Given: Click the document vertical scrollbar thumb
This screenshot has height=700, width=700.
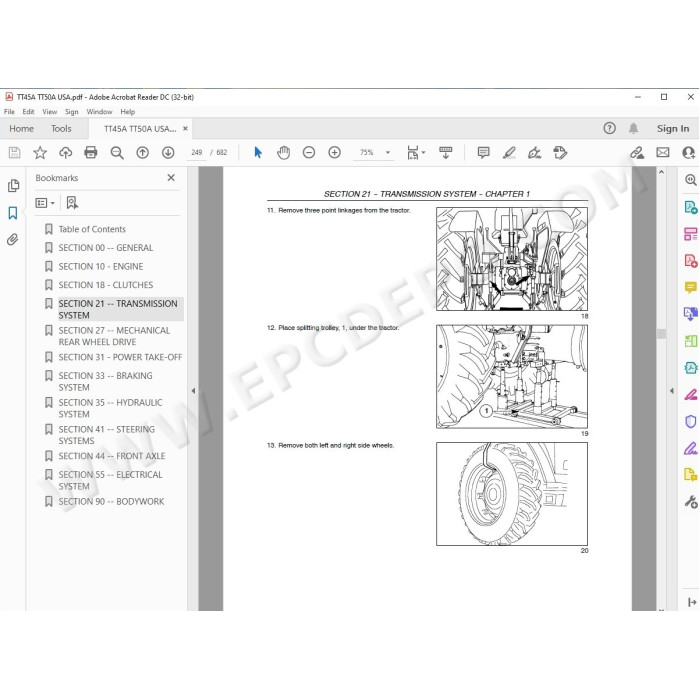Looking at the screenshot, I should click(662, 333).
